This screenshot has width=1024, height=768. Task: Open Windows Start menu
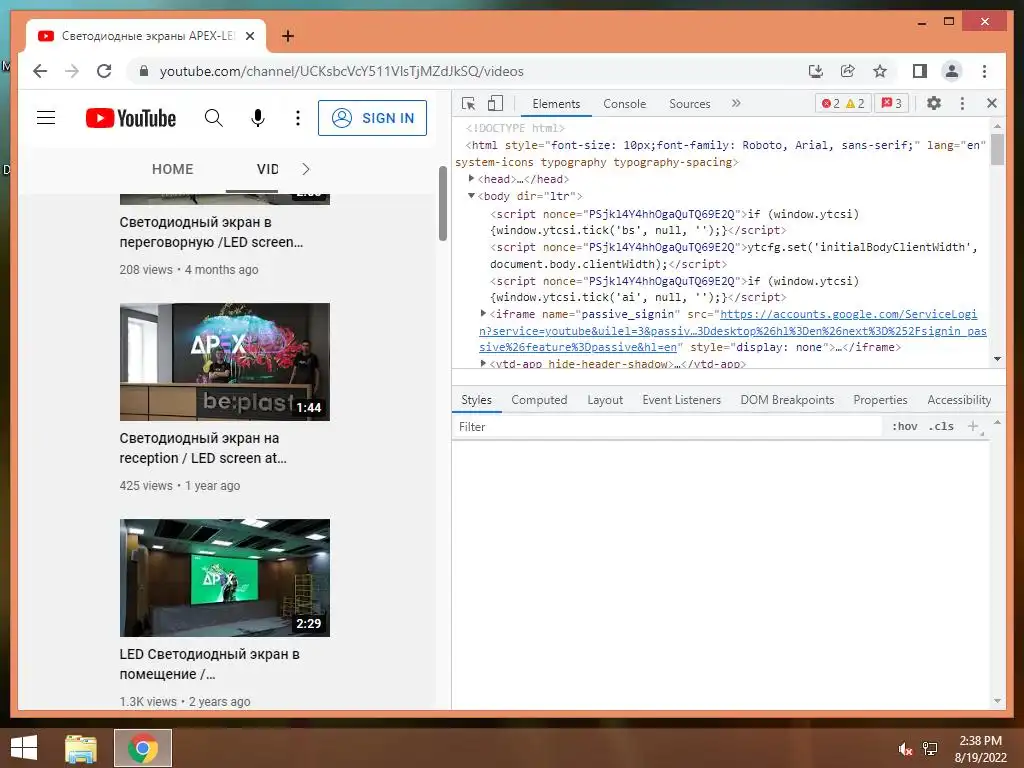24,748
